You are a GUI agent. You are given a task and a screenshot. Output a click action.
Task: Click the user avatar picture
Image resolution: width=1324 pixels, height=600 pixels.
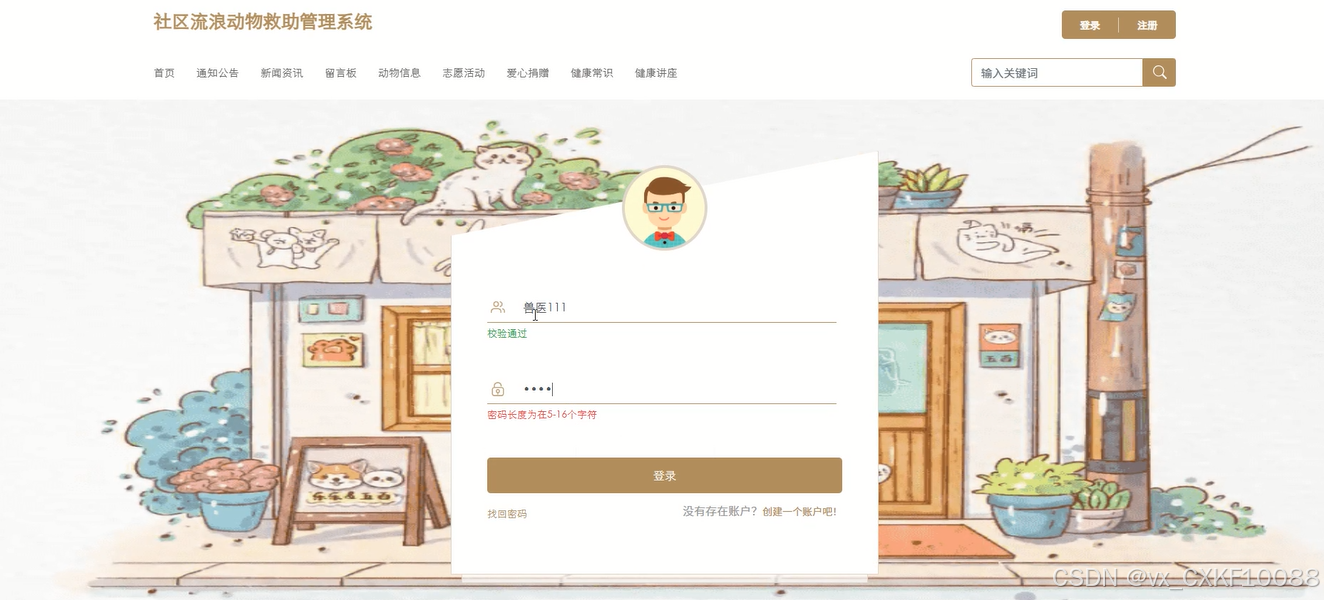(x=664, y=208)
